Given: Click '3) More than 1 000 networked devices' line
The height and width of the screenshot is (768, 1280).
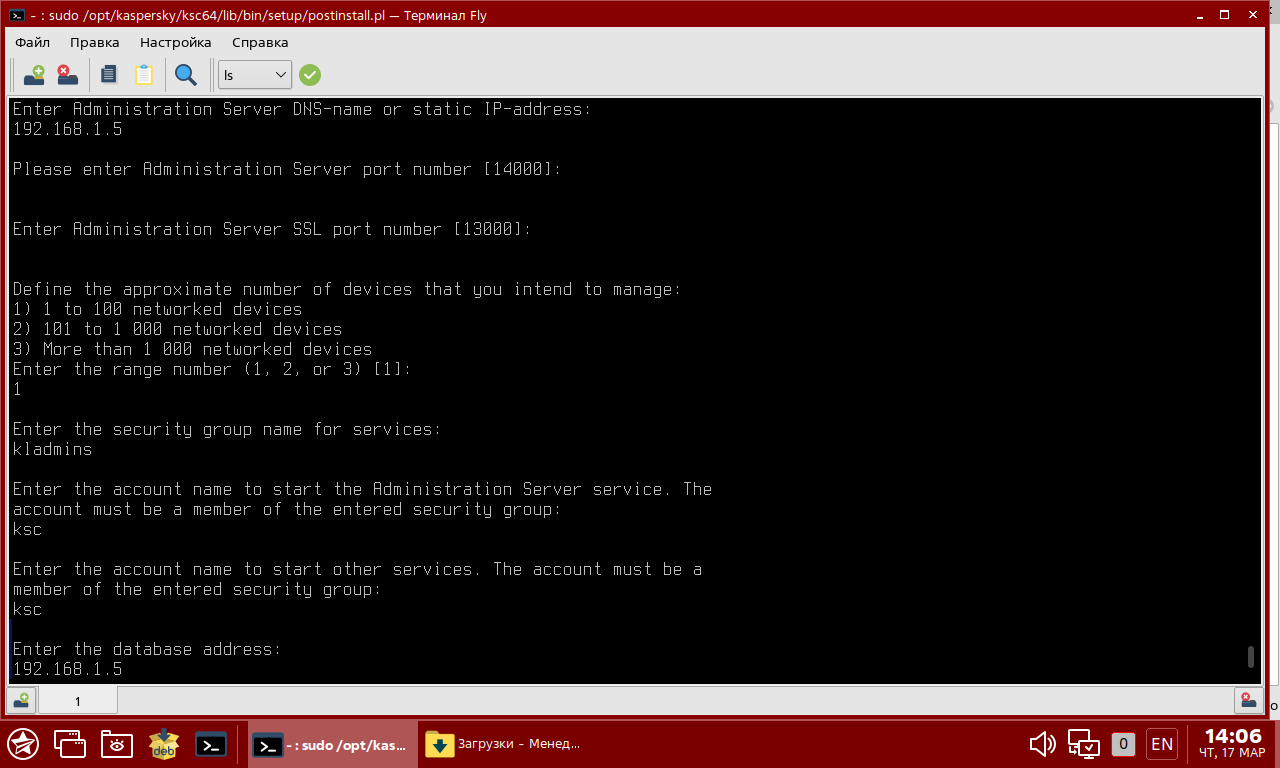Looking at the screenshot, I should click(192, 349).
